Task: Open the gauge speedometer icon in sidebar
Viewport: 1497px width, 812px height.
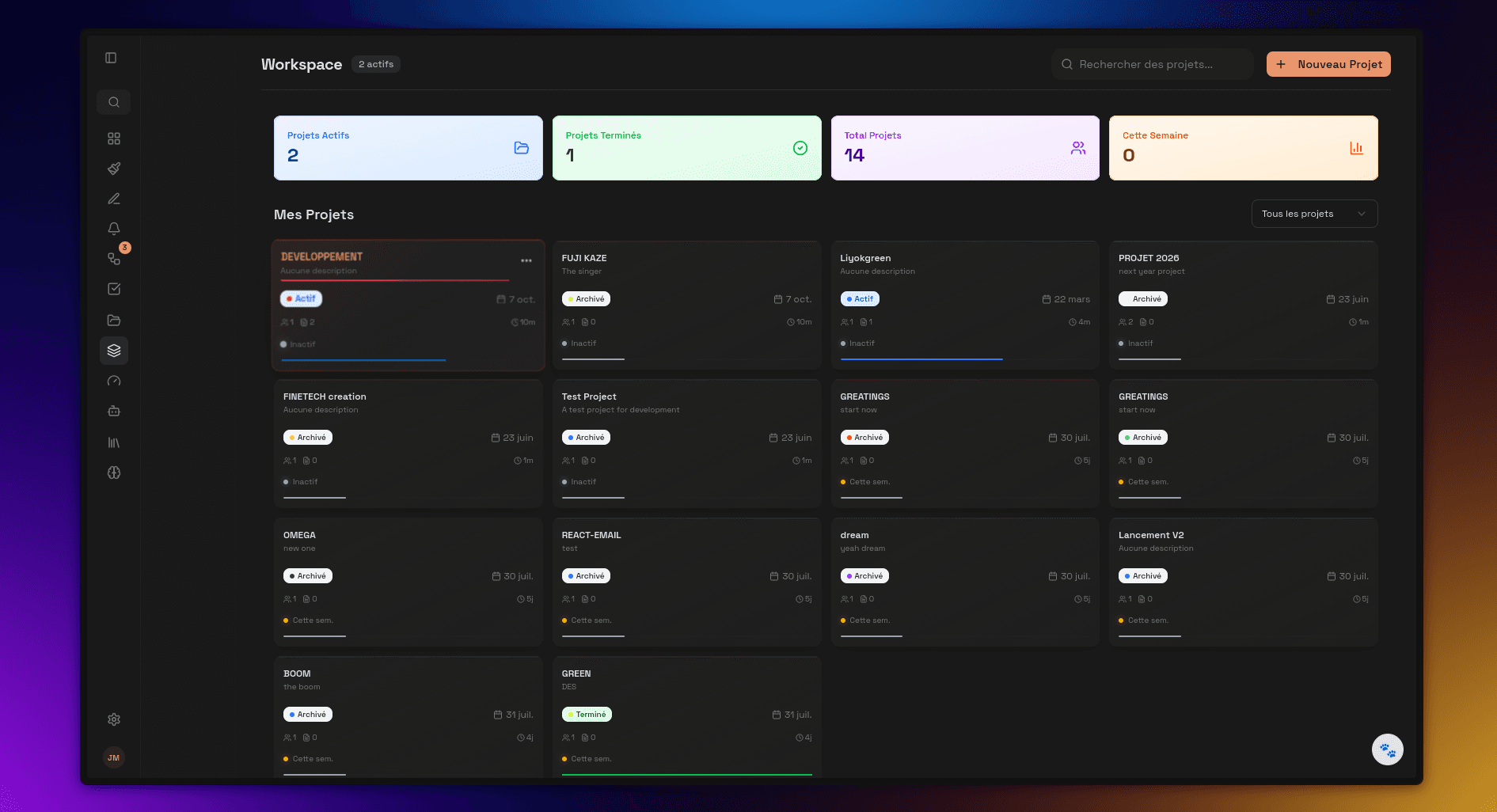Action: click(114, 381)
